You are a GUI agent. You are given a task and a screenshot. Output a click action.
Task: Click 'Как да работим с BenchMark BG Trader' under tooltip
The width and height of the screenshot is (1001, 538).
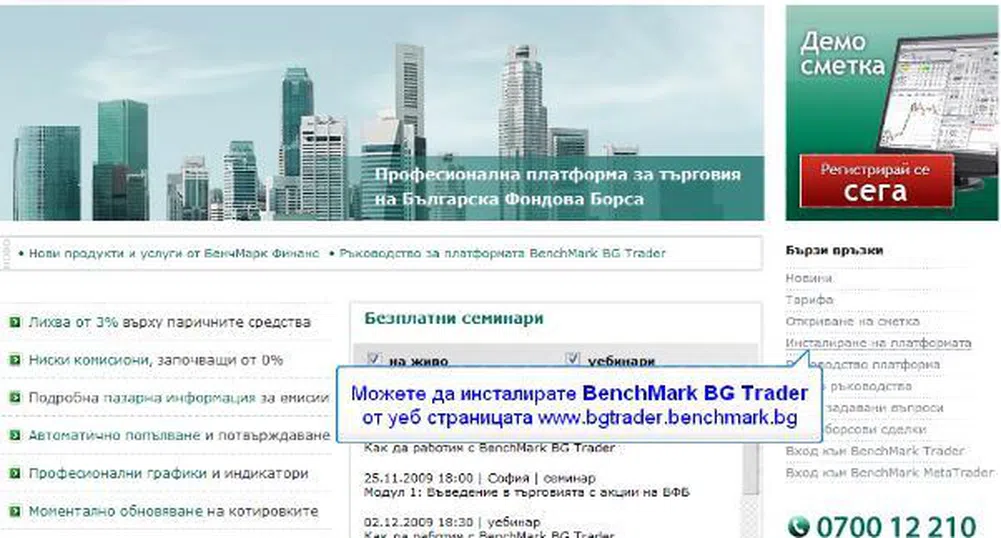point(489,448)
